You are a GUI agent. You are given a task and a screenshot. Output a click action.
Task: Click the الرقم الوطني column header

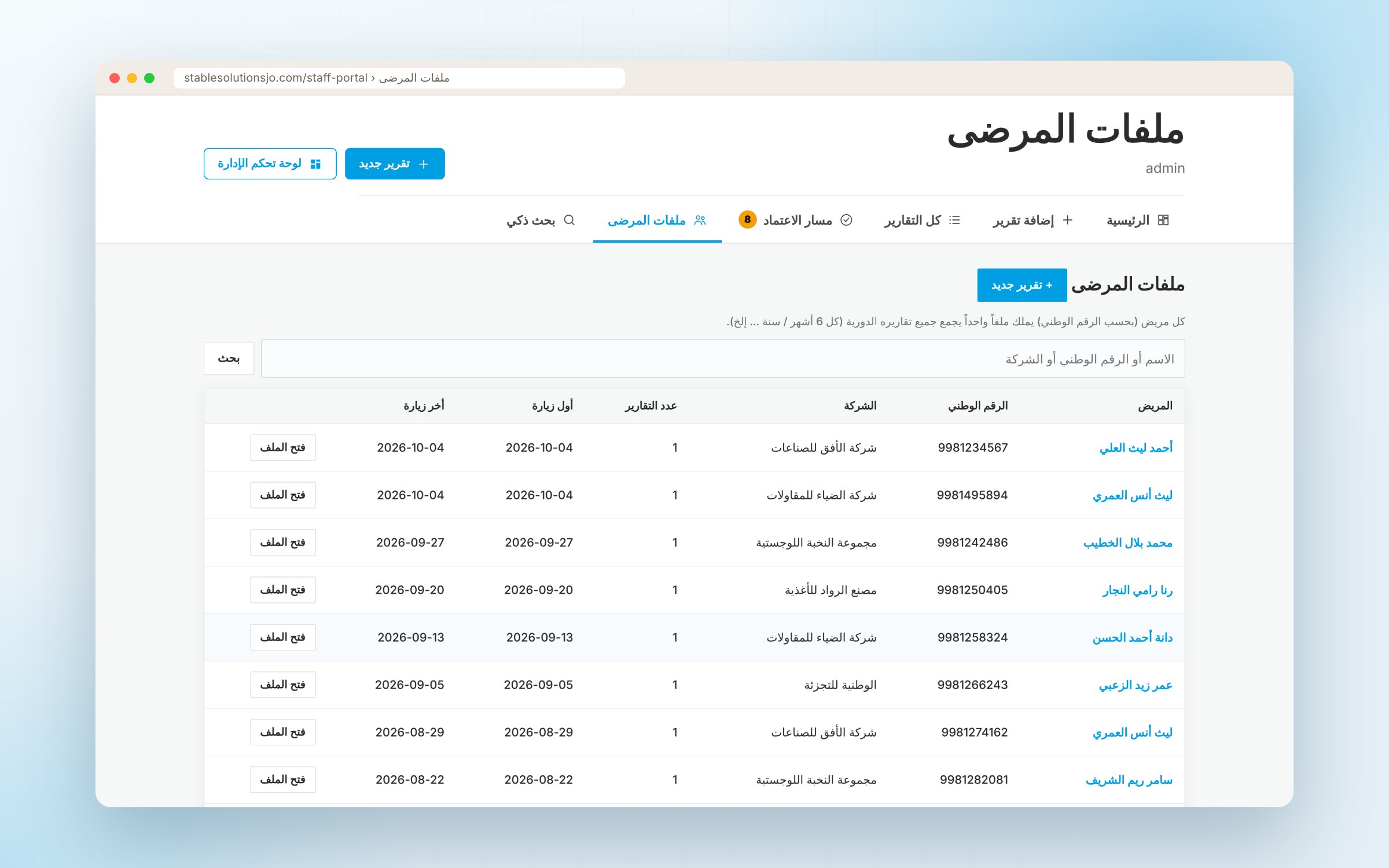click(978, 406)
